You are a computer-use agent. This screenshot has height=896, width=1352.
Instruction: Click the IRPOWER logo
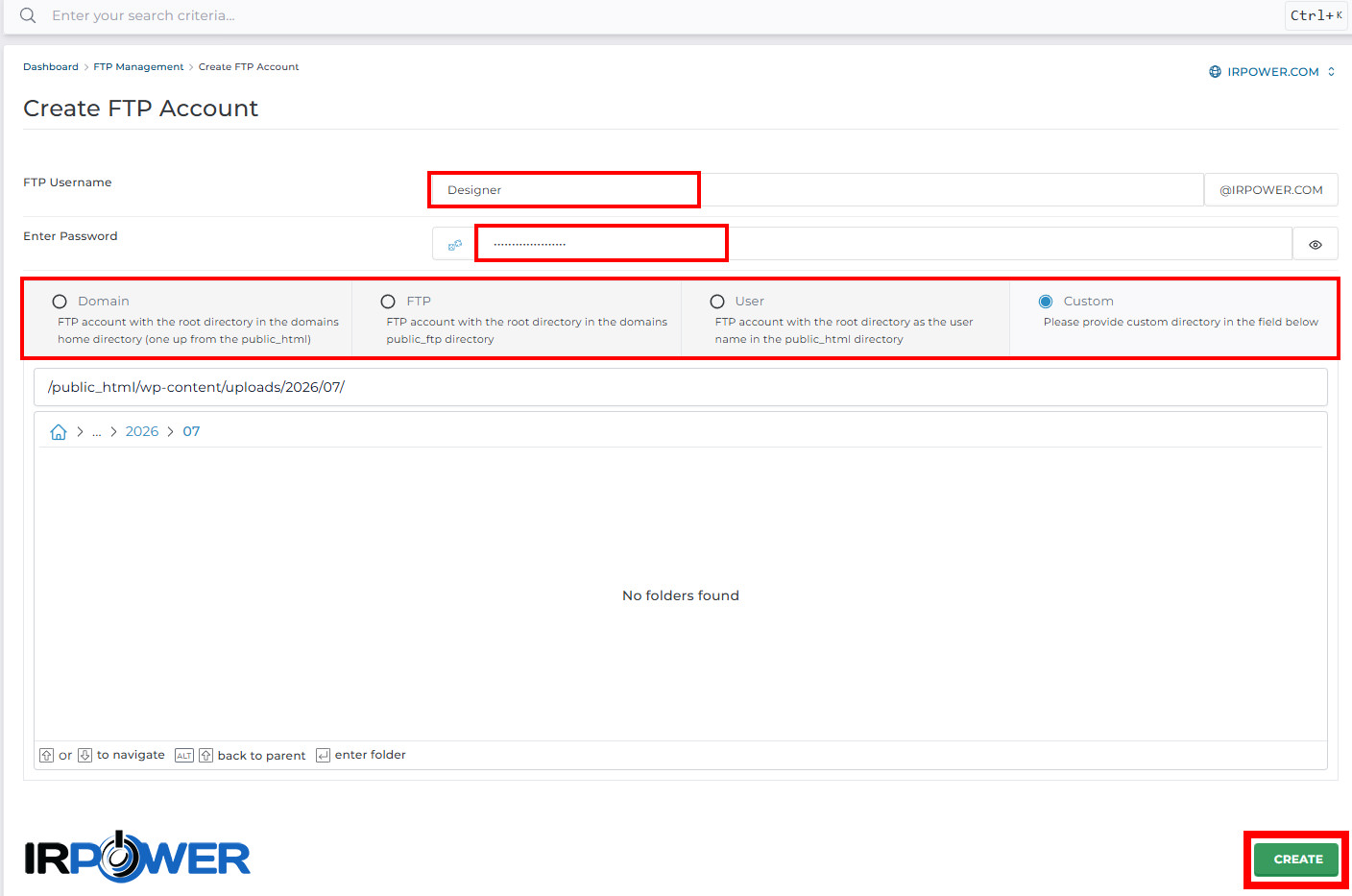(x=137, y=857)
